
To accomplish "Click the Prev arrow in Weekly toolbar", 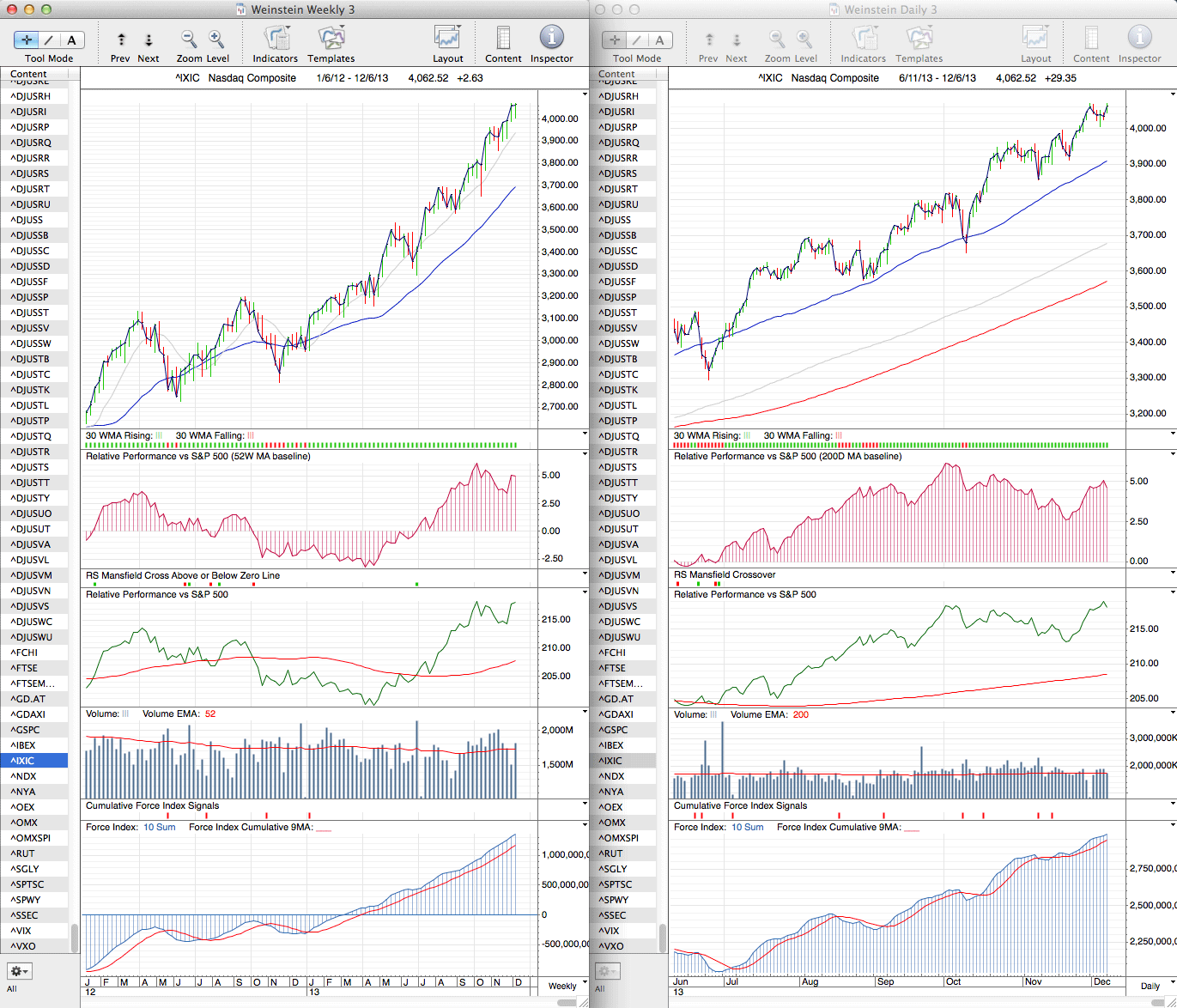I will click(121, 39).
